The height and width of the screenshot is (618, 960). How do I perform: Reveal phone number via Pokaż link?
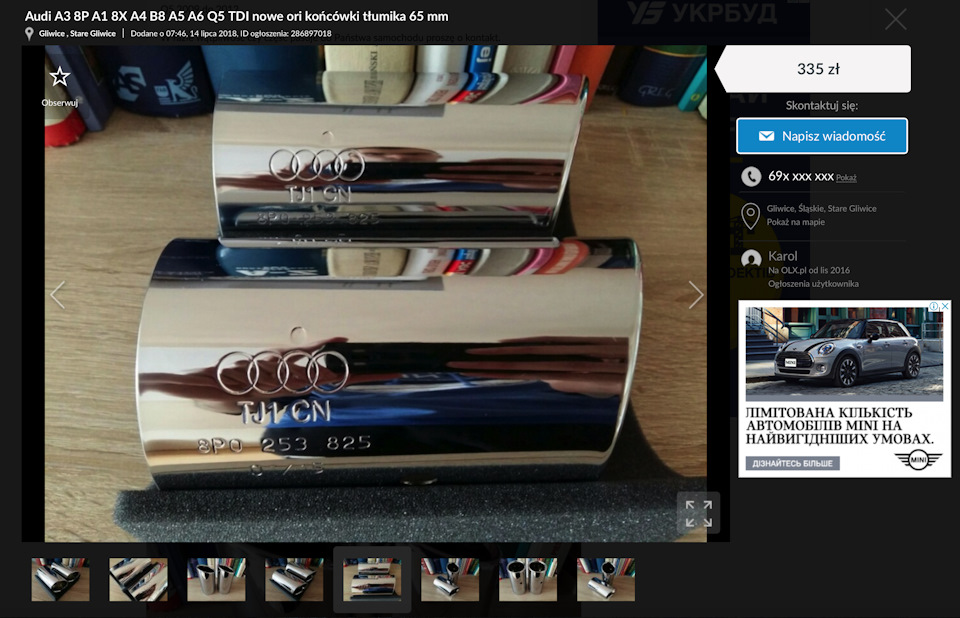tap(846, 178)
